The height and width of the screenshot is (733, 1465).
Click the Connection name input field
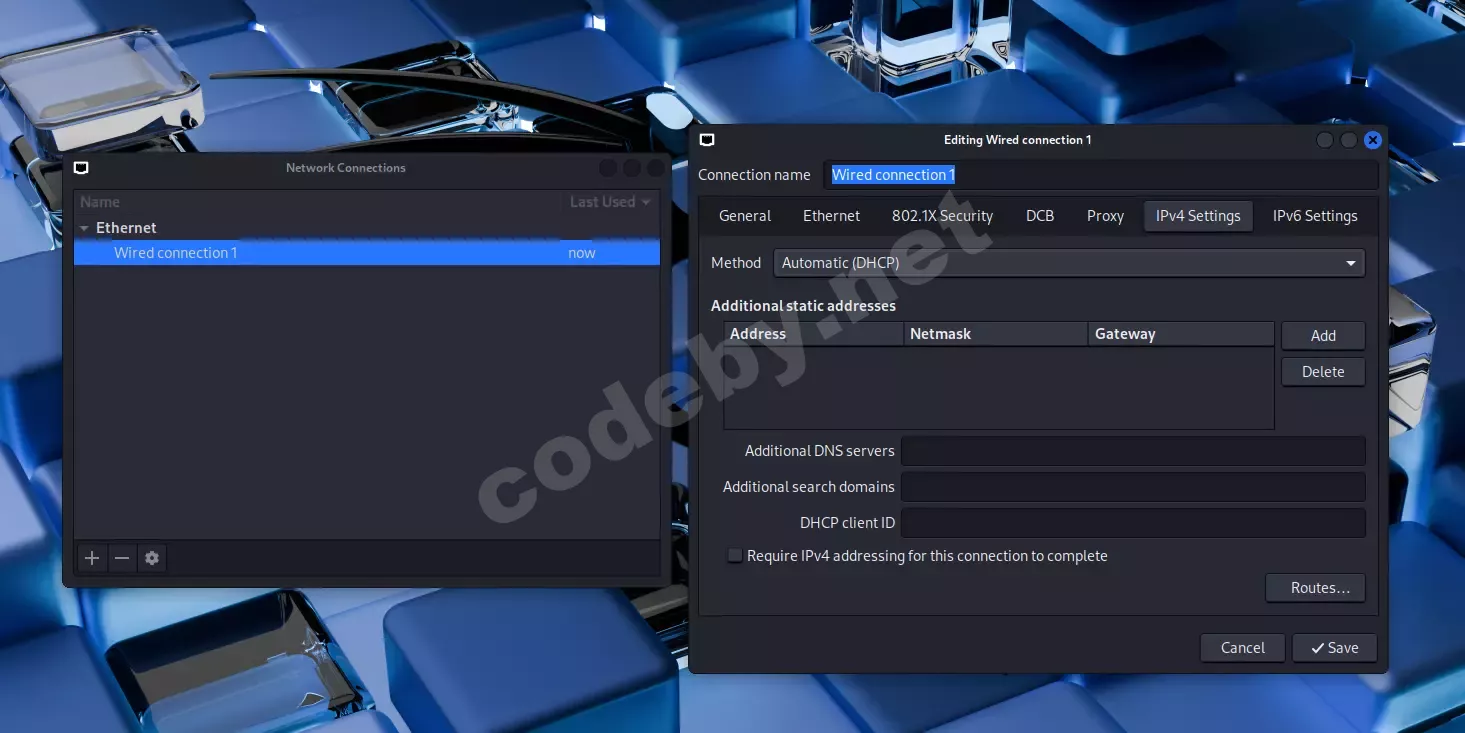(x=1100, y=175)
